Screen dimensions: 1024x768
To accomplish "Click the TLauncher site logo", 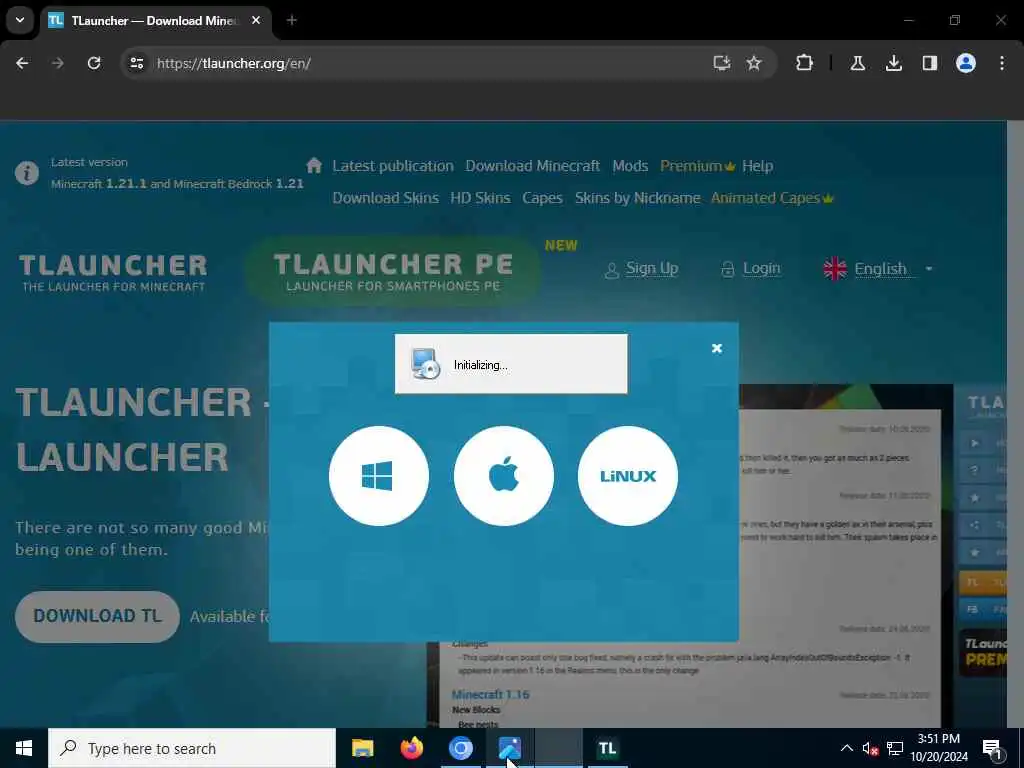I will click(x=113, y=272).
